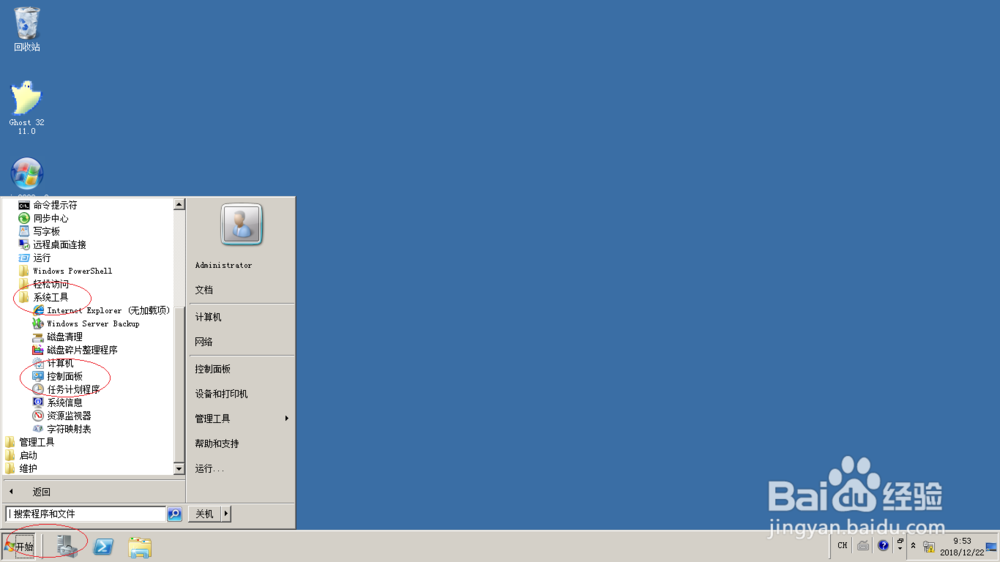
Task: Click the CH language indicator
Action: [x=842, y=545]
